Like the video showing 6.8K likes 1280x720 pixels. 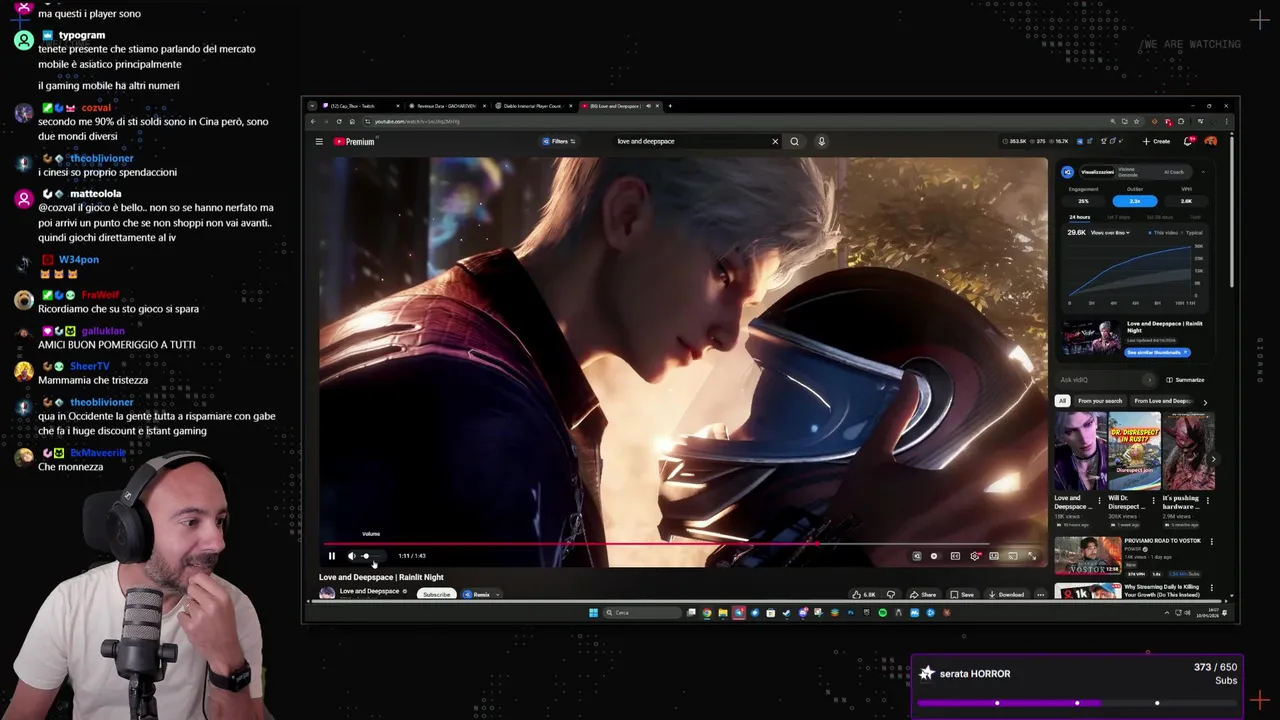864,594
